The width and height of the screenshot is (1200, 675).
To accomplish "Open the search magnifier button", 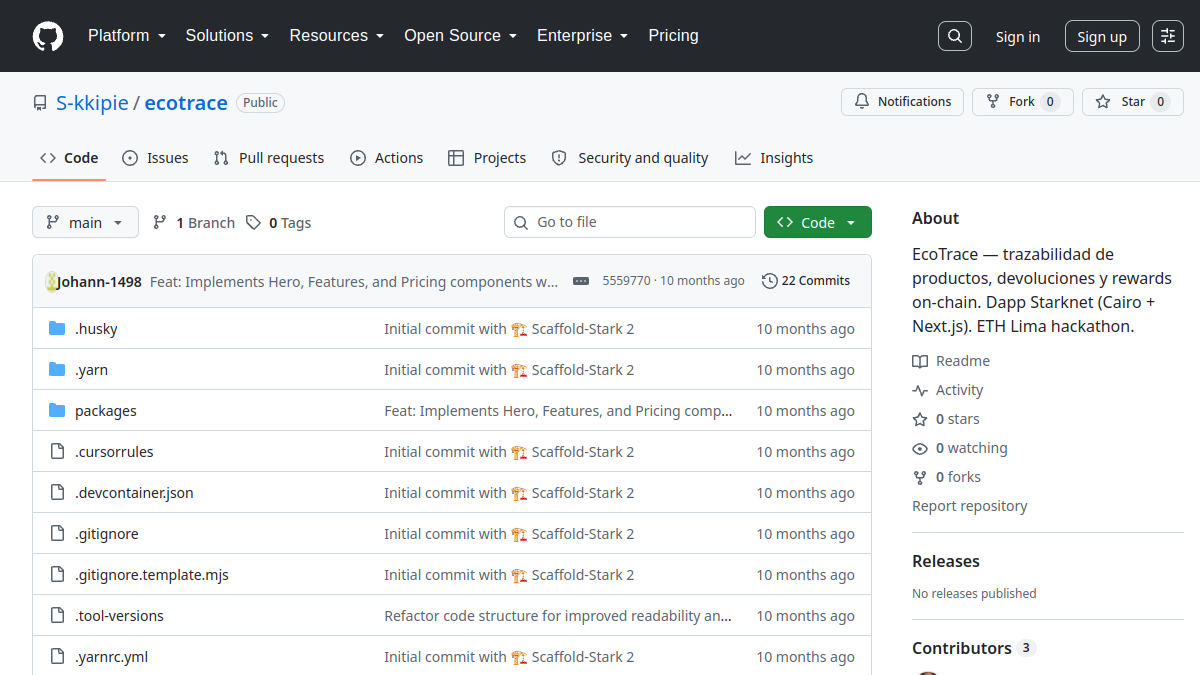I will (x=955, y=36).
